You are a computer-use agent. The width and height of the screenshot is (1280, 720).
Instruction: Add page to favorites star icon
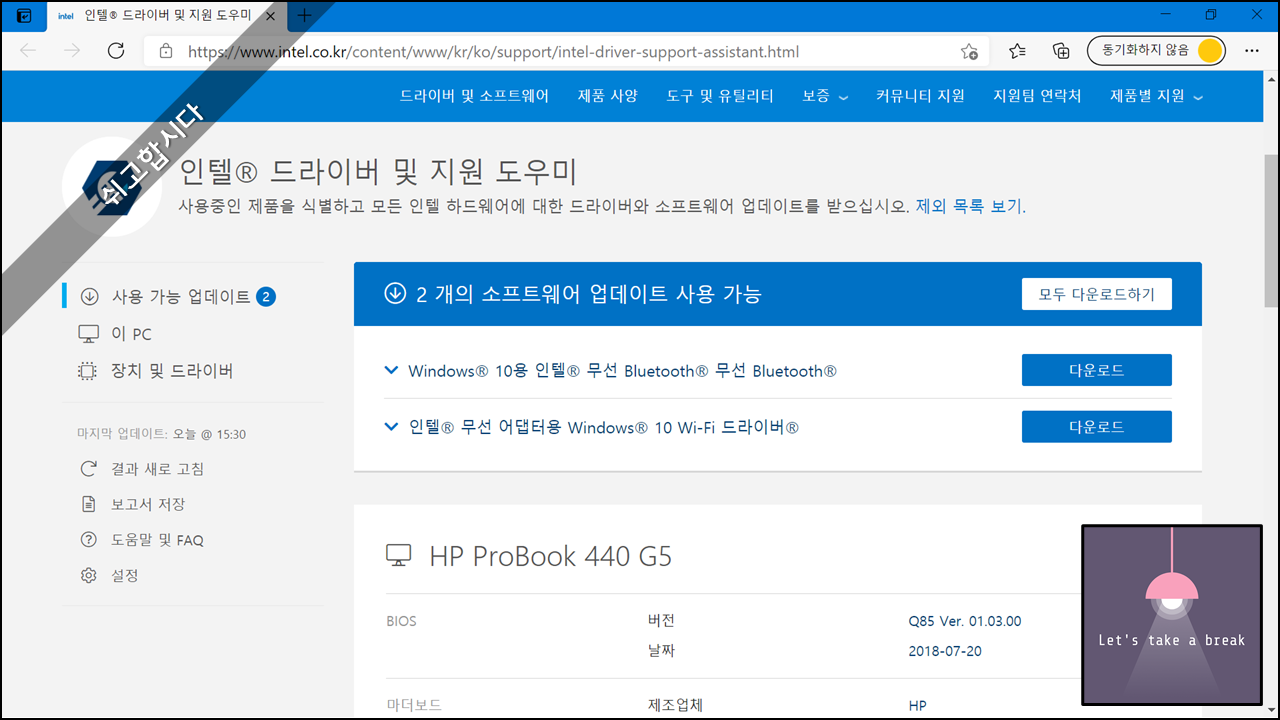tap(969, 51)
